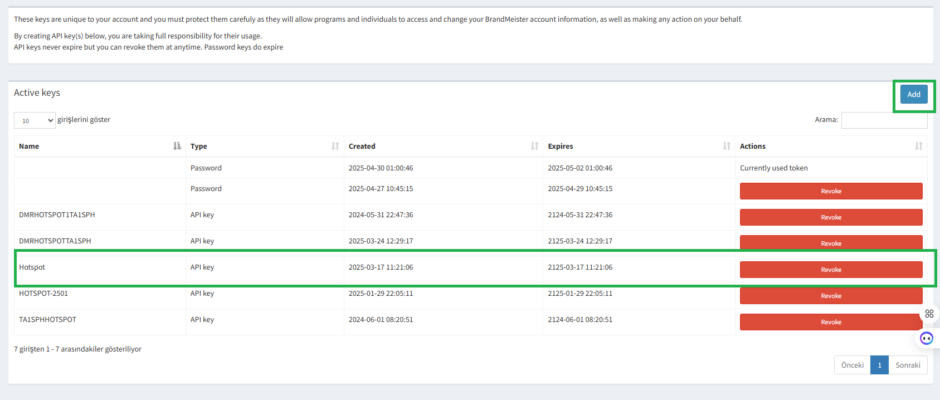Screen dimensions: 940x400
Task: Open the entries-per-page dropdown showing 10
Action: tap(35, 121)
